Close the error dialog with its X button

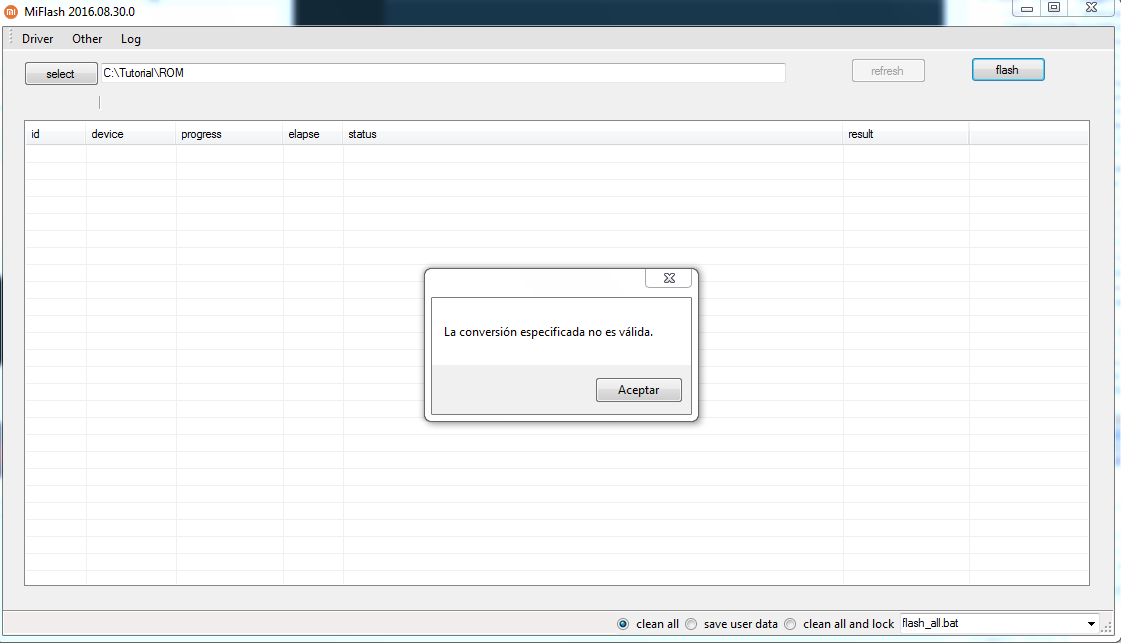[x=668, y=278]
